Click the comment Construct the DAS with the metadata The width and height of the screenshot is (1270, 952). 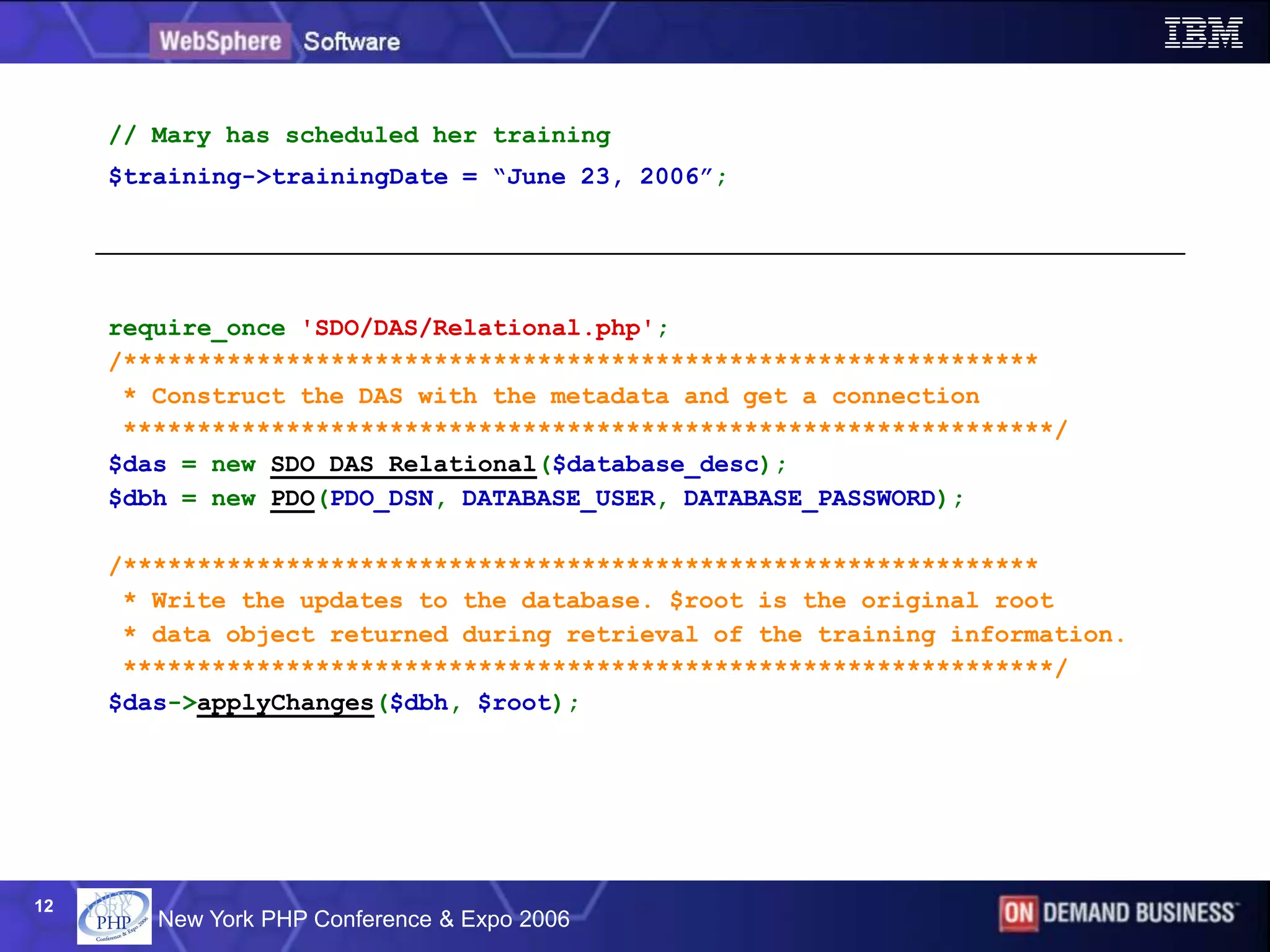coord(552,396)
